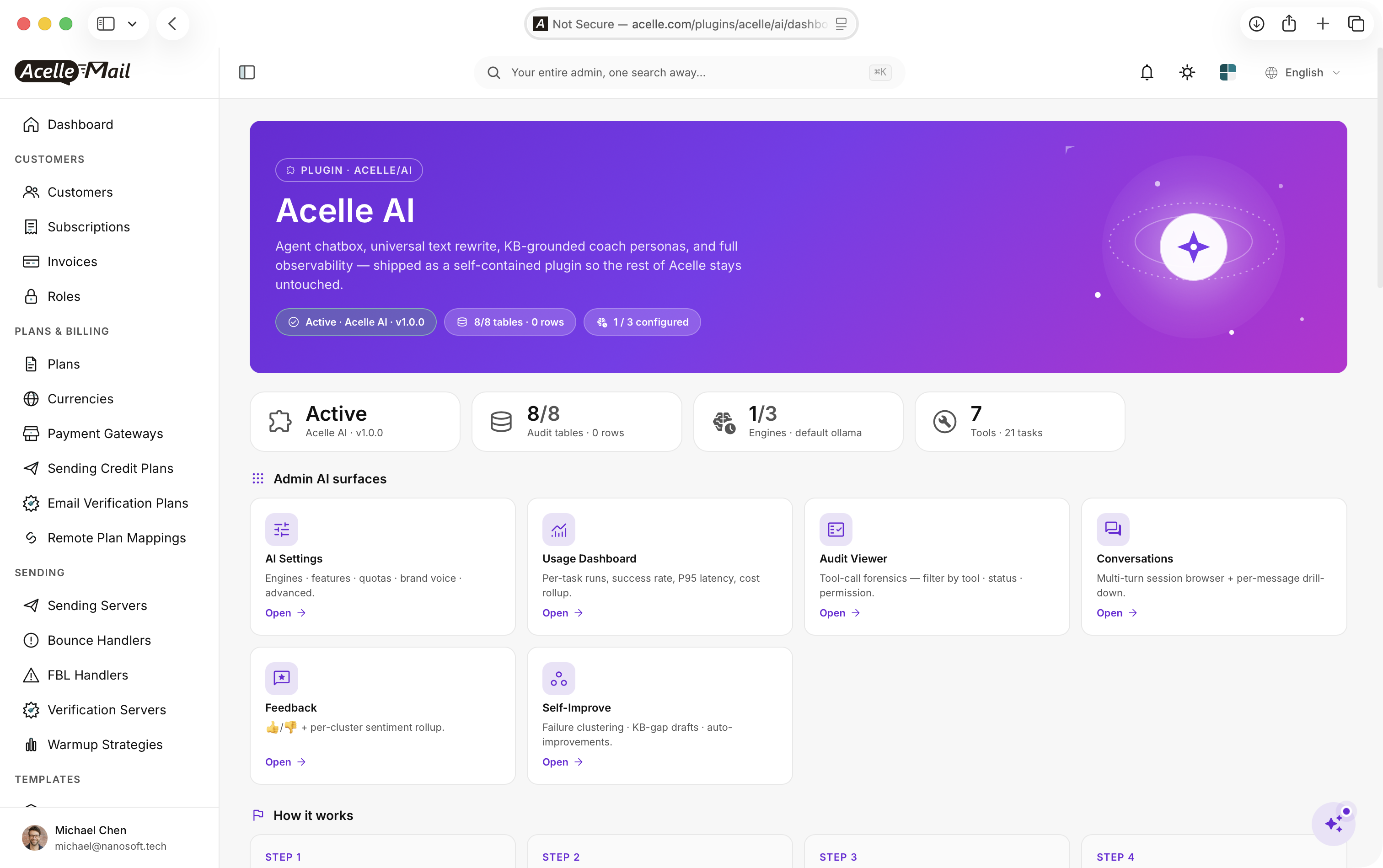
Task: Open a new Safari tab
Action: tap(1323, 23)
